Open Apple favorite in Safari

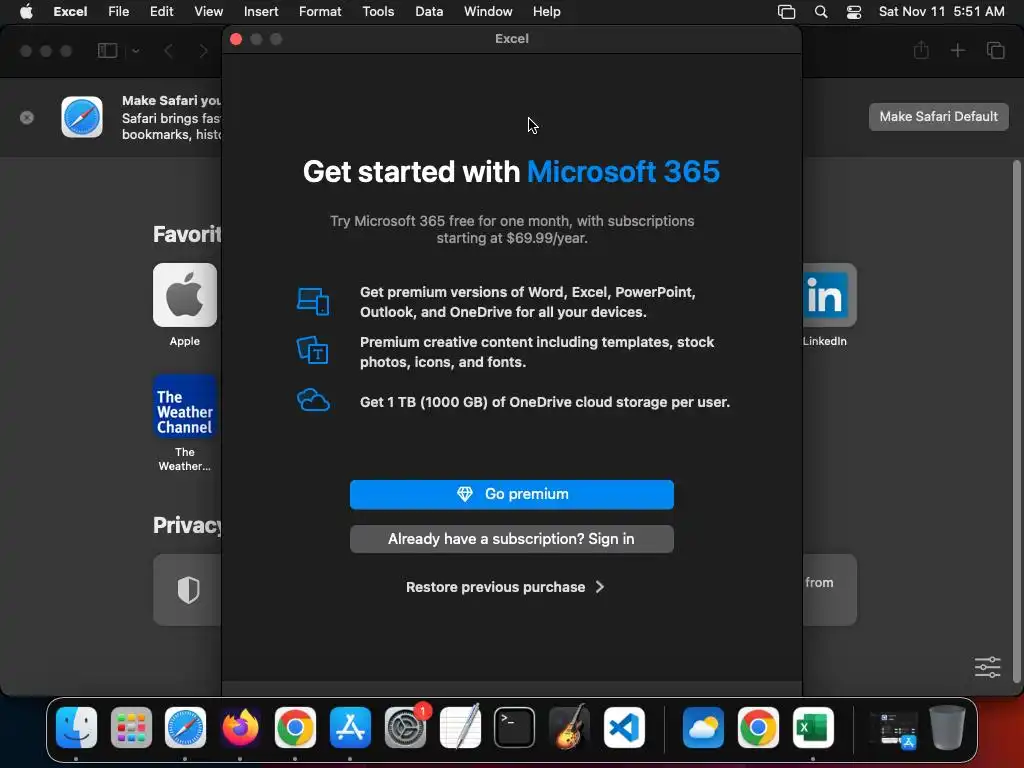pyautogui.click(x=185, y=295)
